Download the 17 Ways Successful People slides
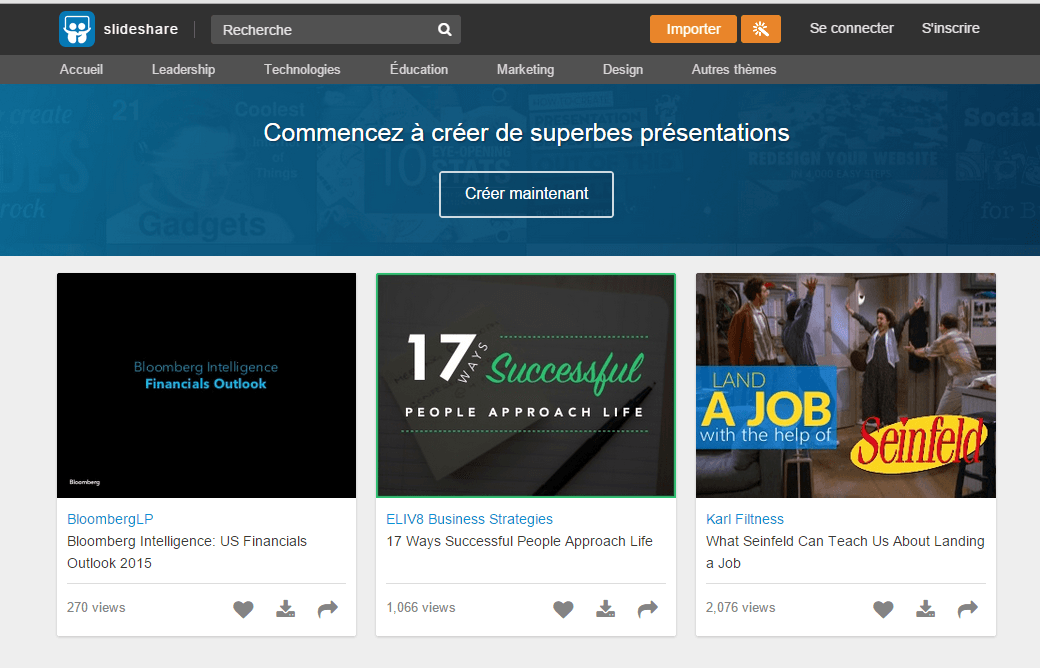 tap(606, 609)
